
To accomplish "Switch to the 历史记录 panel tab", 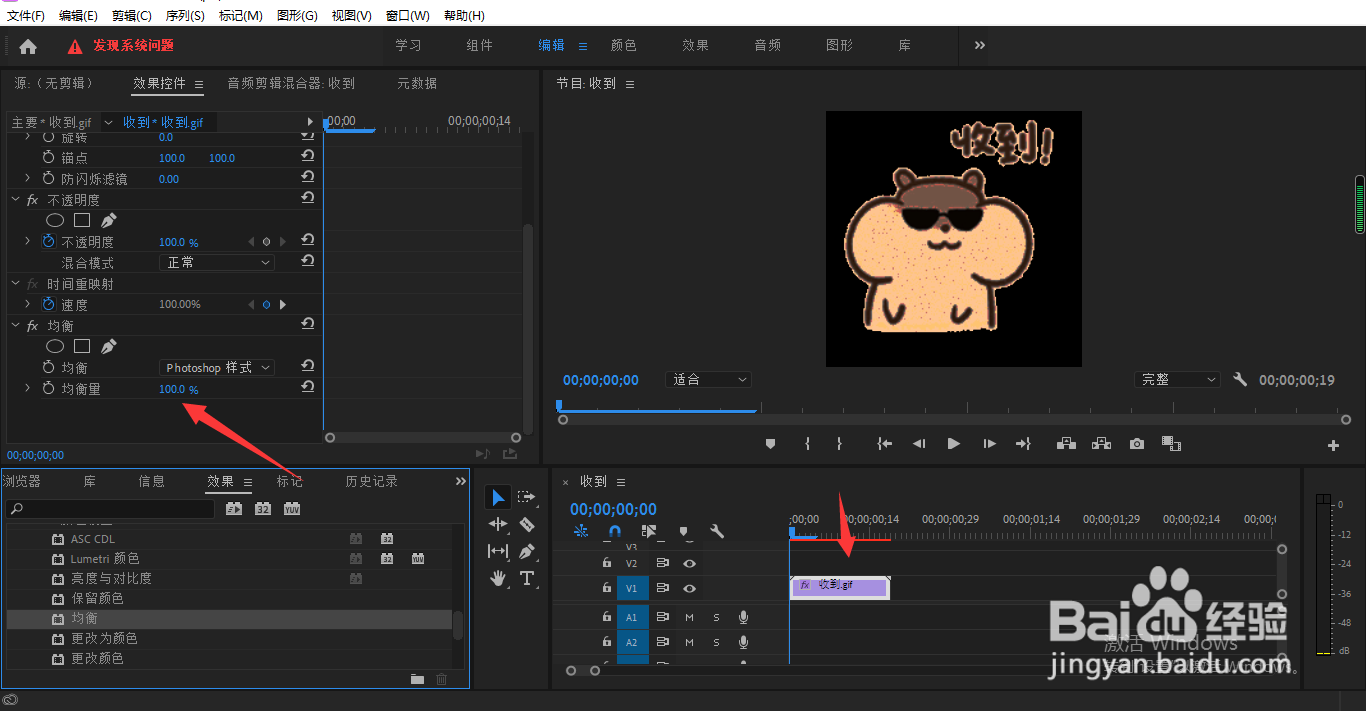I will click(x=371, y=481).
